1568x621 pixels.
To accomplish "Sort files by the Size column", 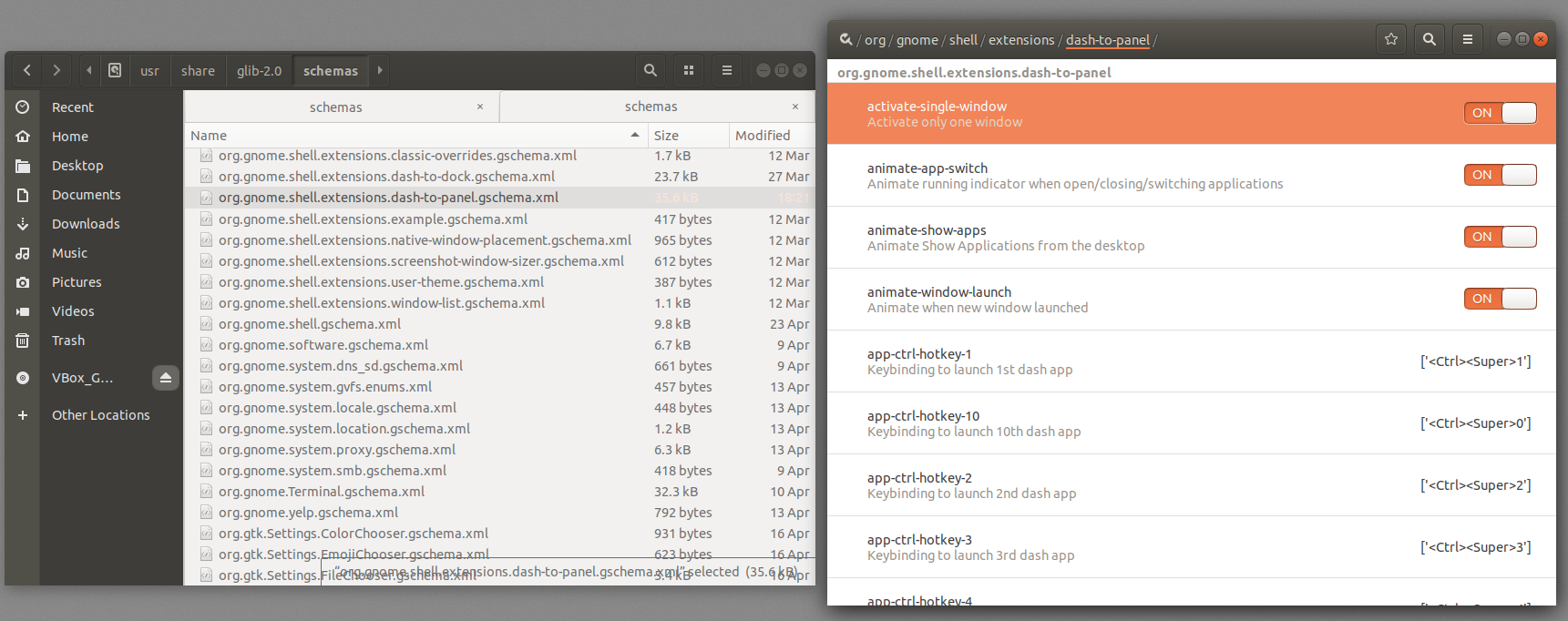I will click(x=689, y=136).
